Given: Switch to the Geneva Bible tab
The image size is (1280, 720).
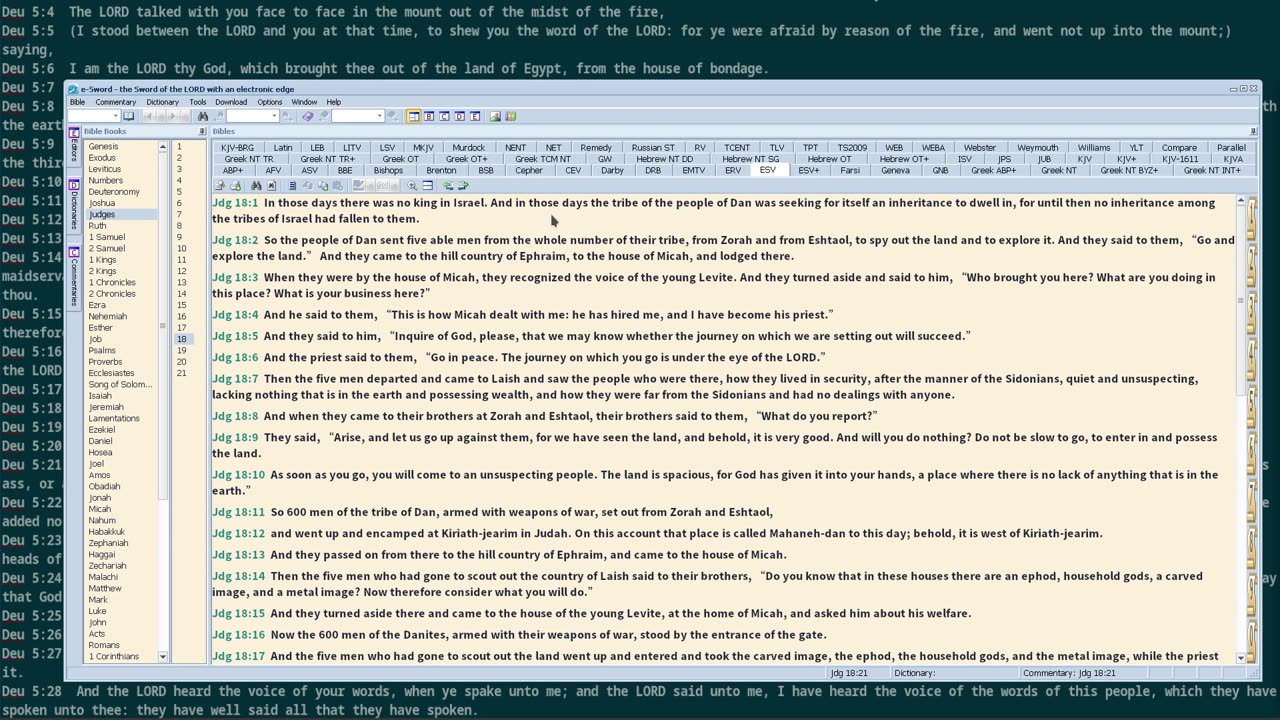Looking at the screenshot, I should tap(895, 170).
